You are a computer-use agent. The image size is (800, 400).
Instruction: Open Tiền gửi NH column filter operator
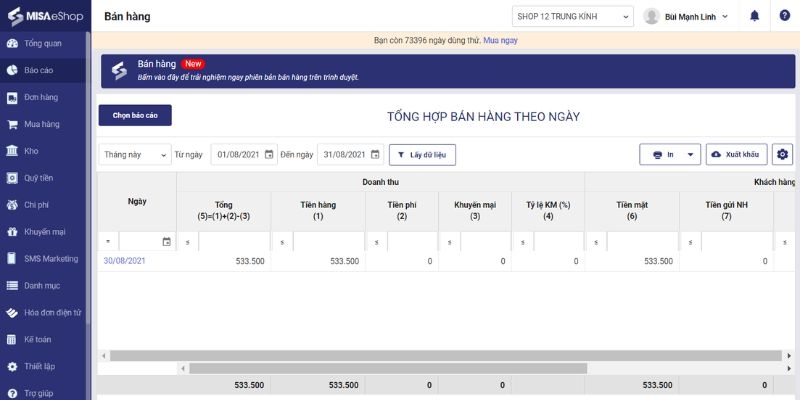[691, 242]
